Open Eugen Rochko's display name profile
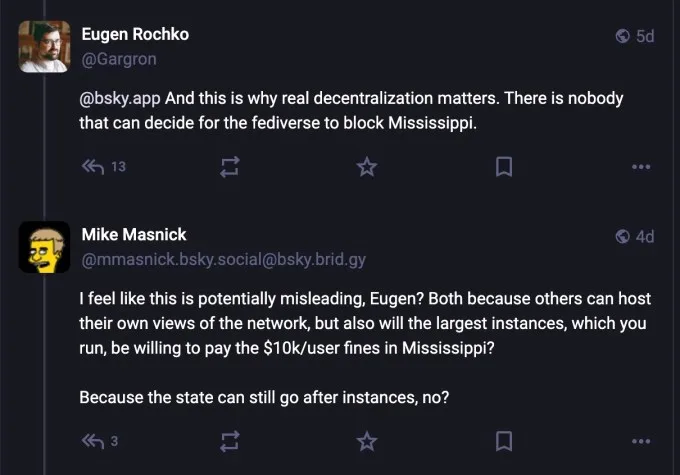 point(134,34)
